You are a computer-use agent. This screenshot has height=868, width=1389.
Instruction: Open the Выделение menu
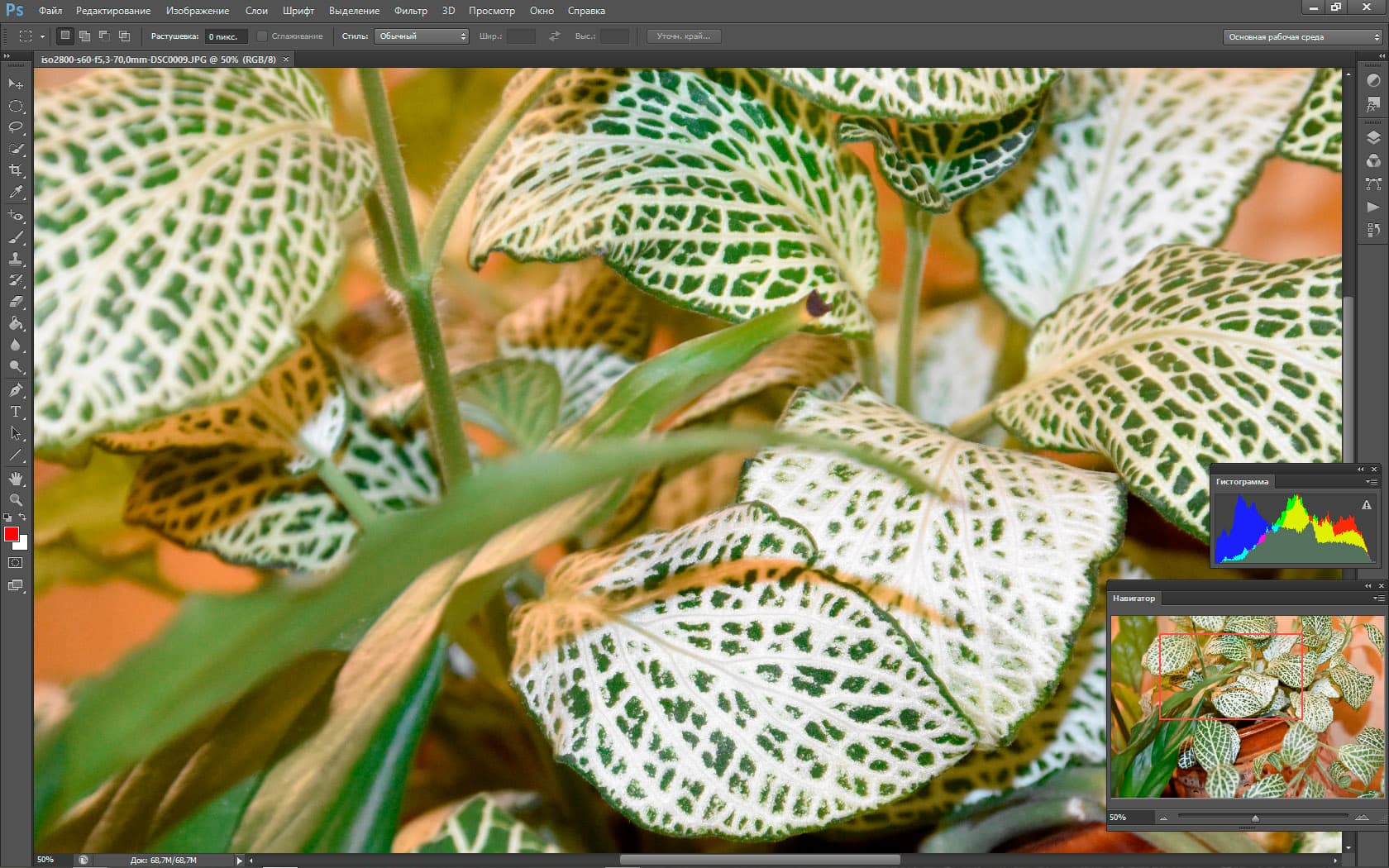354,11
